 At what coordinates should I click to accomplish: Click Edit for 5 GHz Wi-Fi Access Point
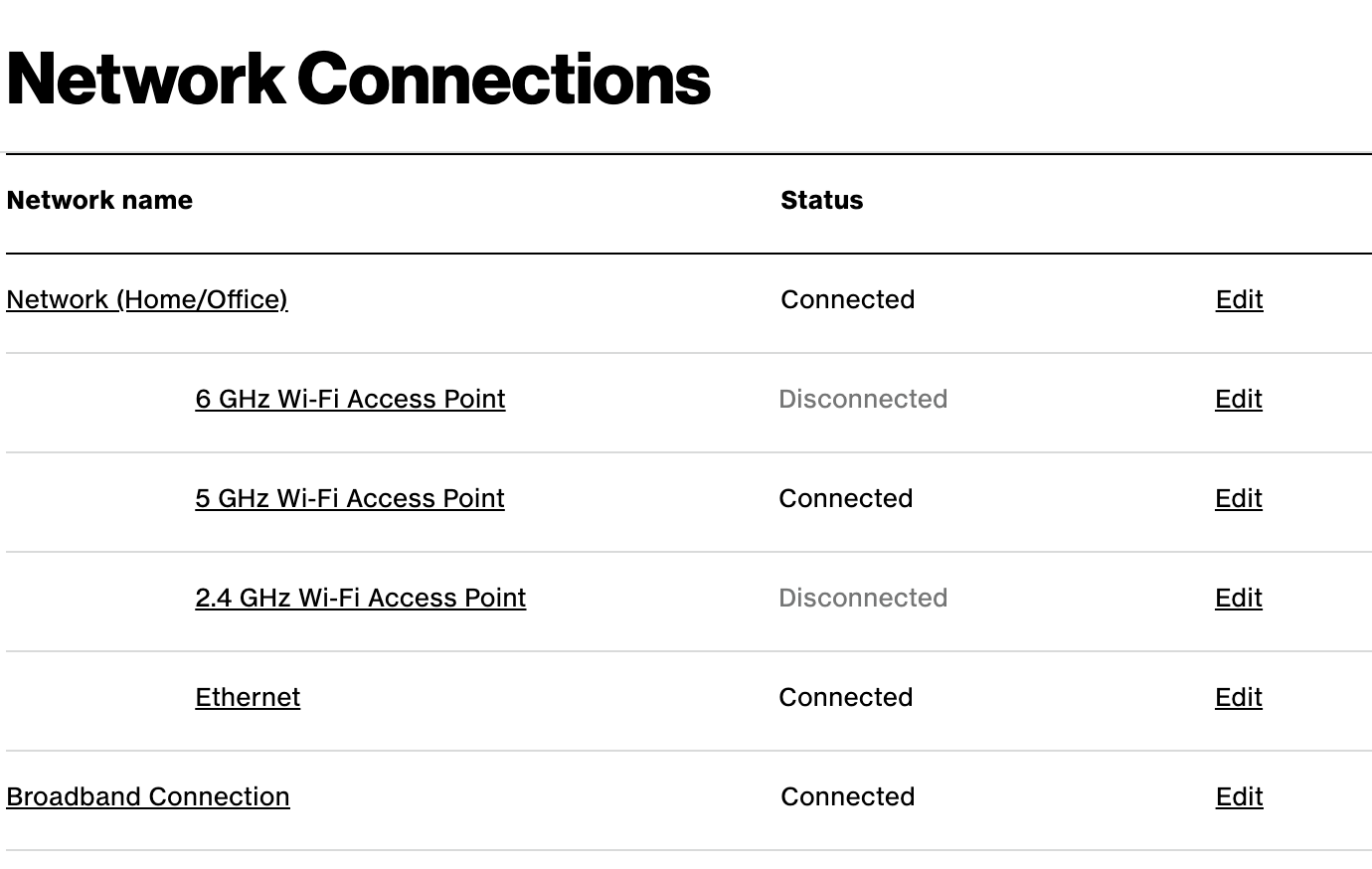(1239, 498)
